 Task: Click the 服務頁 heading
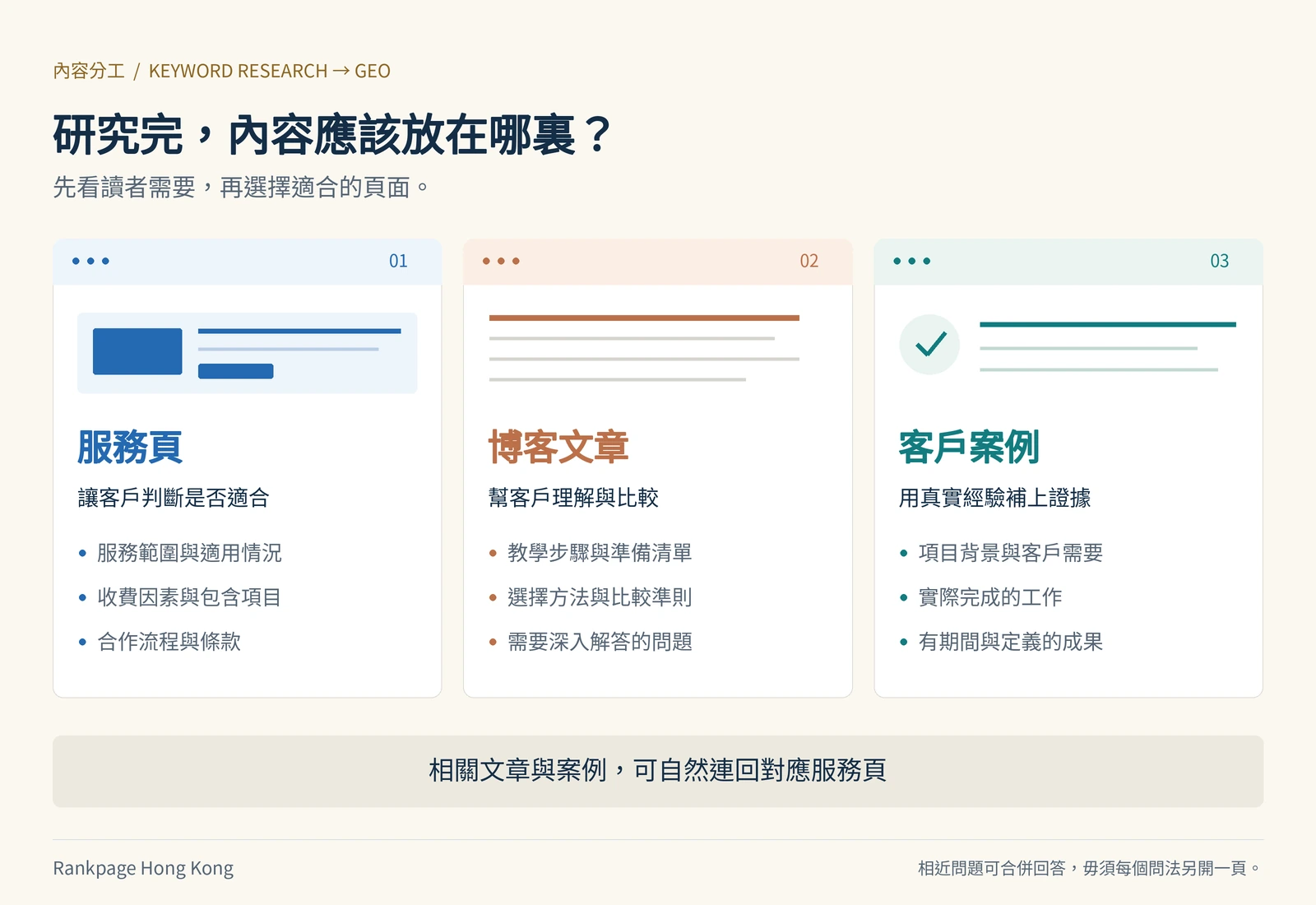[x=130, y=448]
